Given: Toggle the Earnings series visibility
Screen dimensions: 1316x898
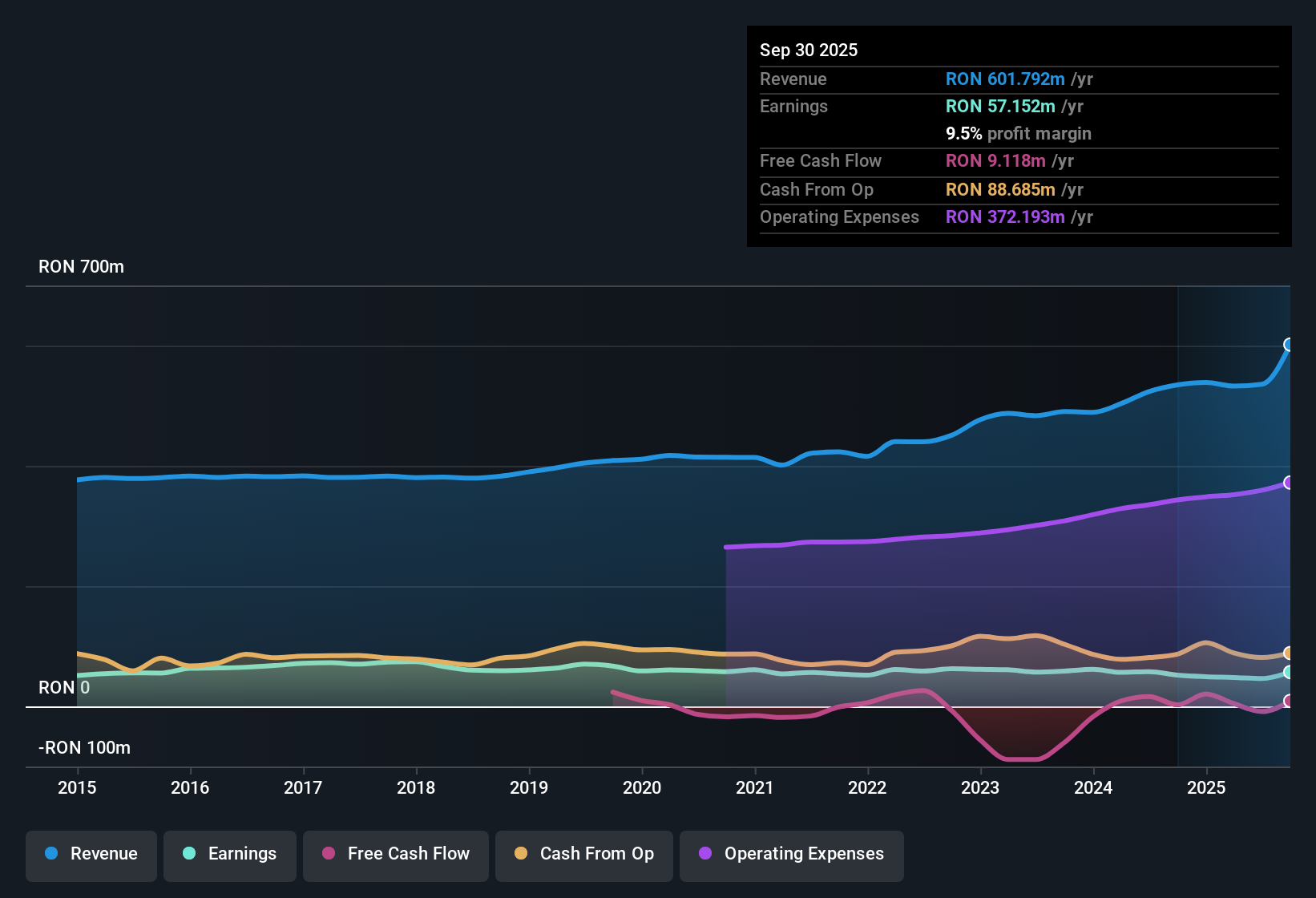Looking at the screenshot, I should [229, 854].
